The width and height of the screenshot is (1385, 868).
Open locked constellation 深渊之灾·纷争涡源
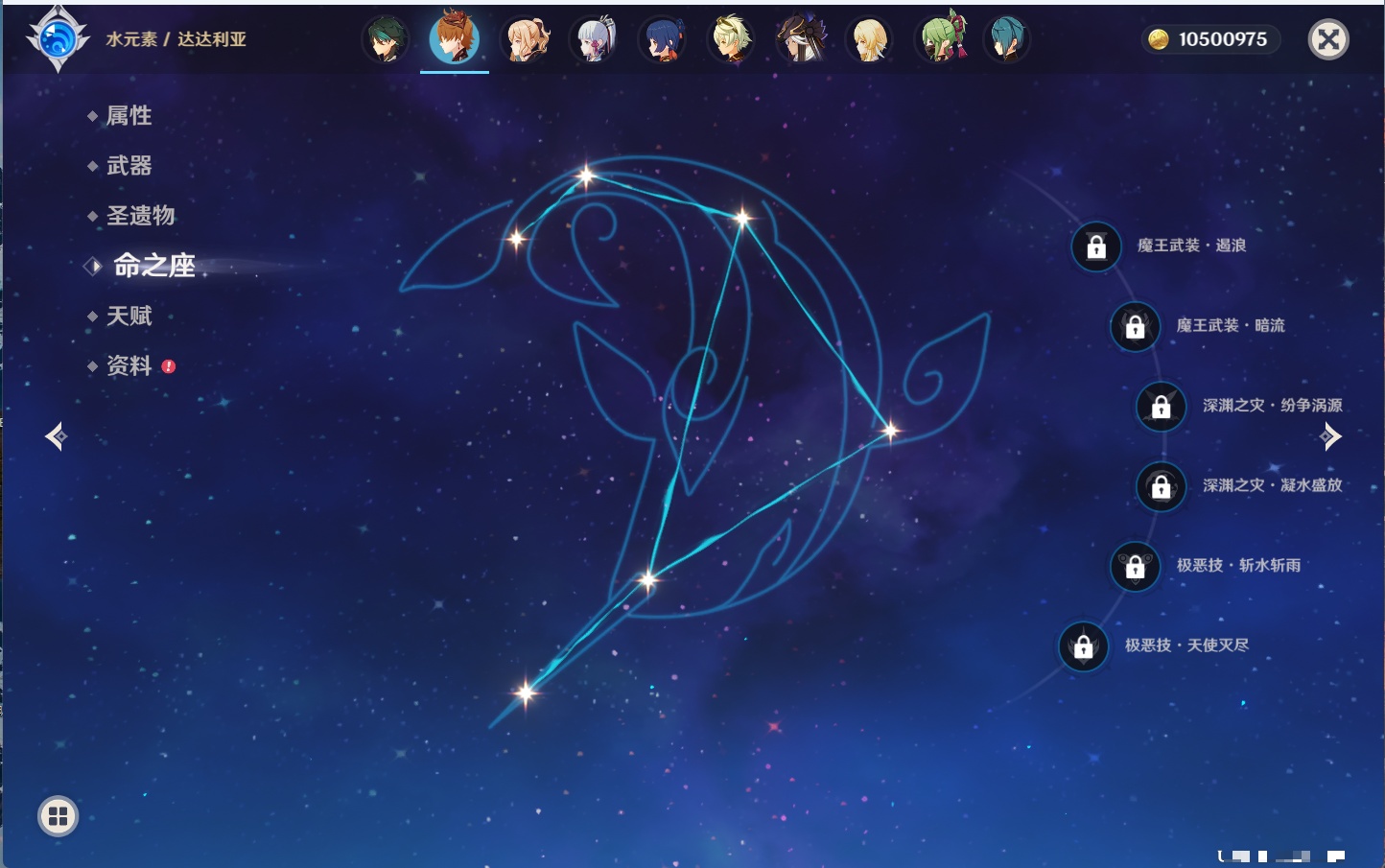point(1161,406)
